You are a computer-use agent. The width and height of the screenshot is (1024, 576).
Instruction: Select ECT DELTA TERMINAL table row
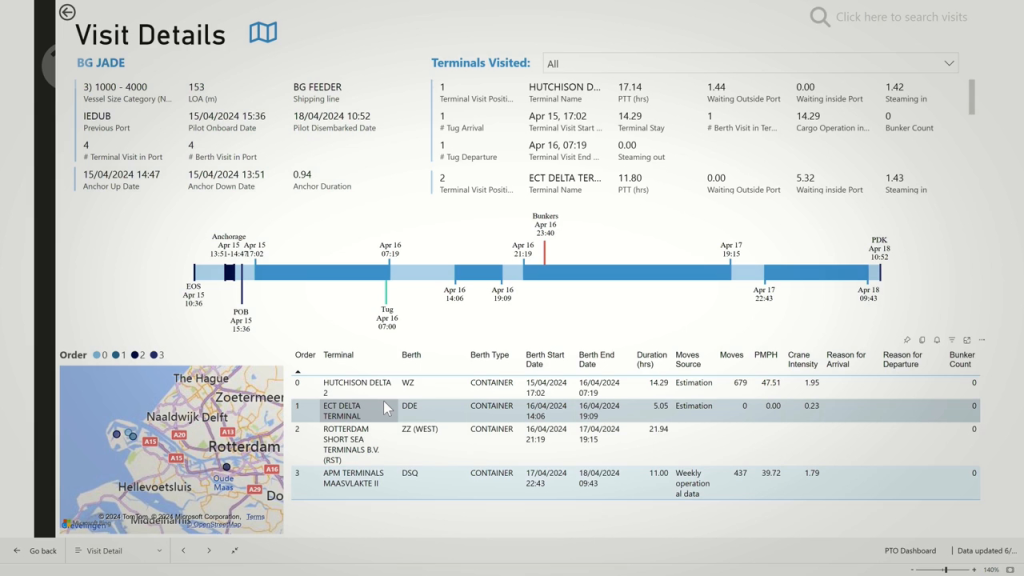pyautogui.click(x=635, y=411)
